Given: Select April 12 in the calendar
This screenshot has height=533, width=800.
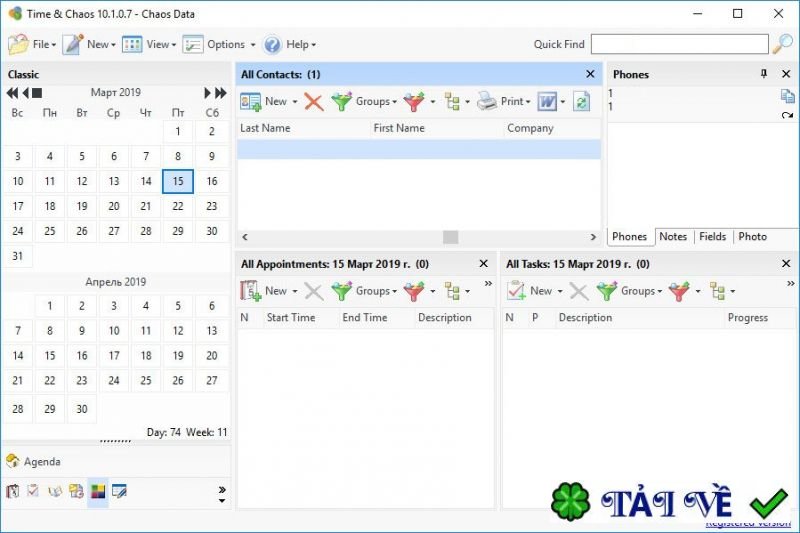Looking at the screenshot, I should [178, 331].
